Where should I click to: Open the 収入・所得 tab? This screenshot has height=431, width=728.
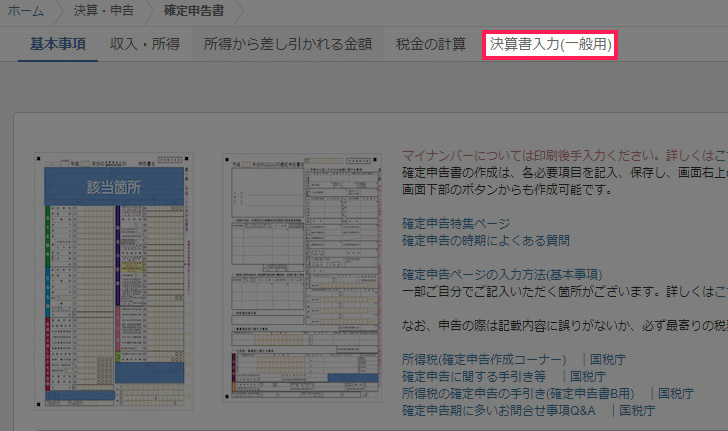(145, 44)
